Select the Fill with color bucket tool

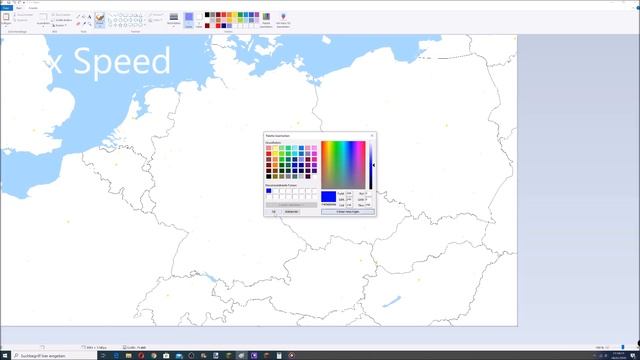tap(84, 16)
